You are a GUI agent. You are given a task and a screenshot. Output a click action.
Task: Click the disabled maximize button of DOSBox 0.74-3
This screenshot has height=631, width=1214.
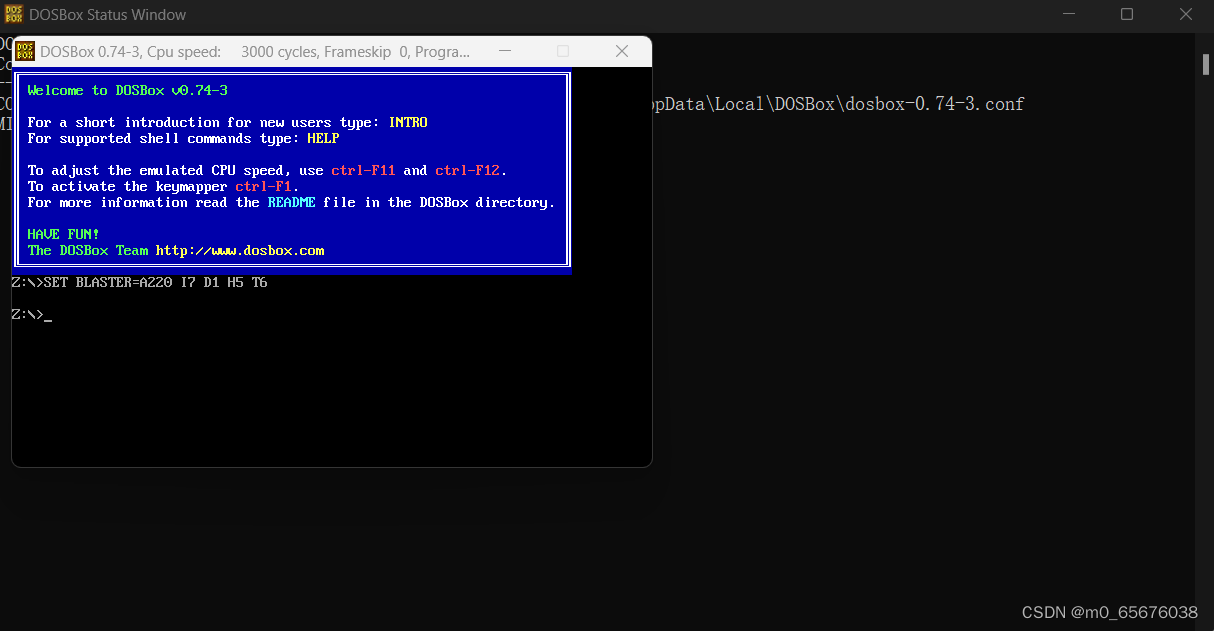(563, 51)
